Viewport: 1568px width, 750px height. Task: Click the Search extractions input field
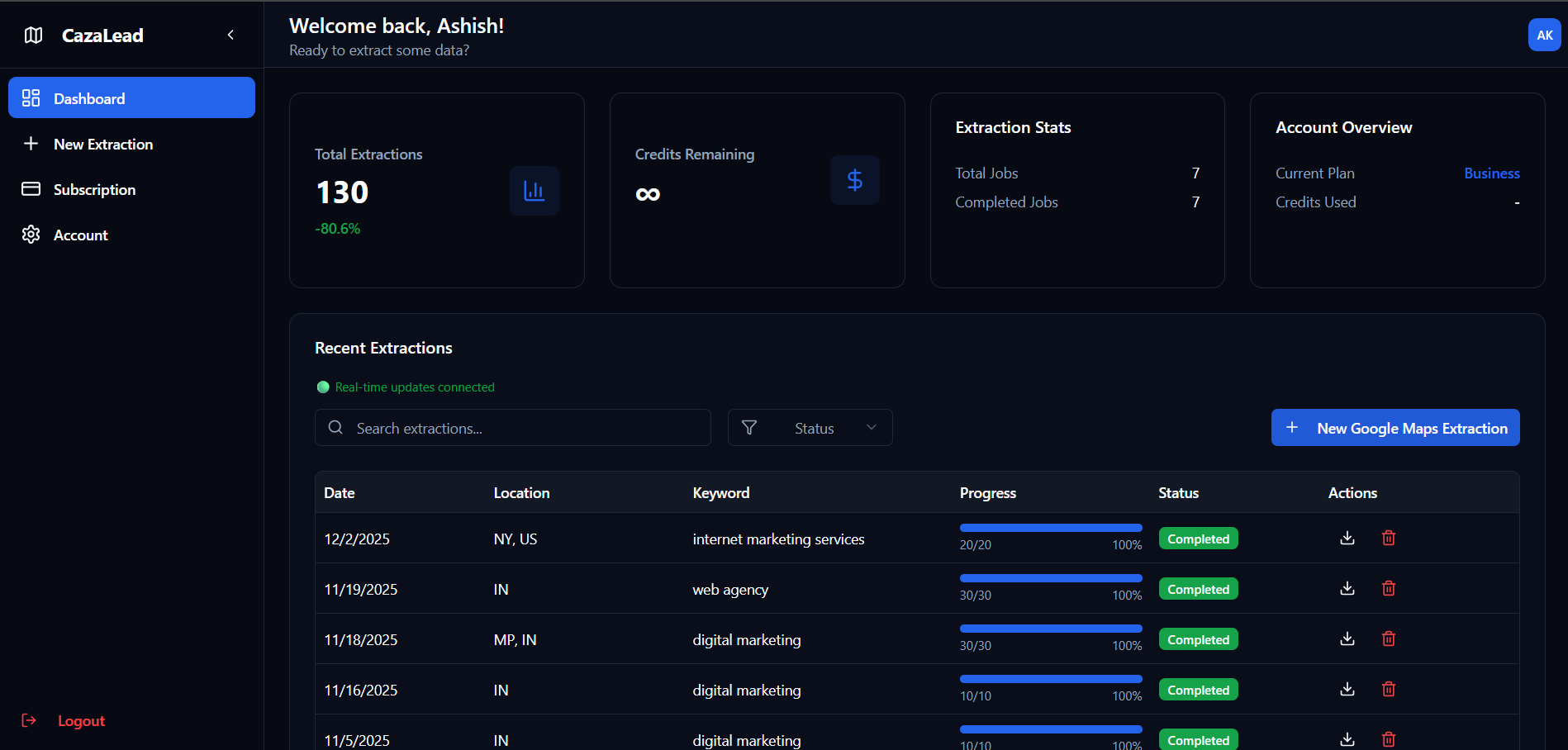click(512, 427)
